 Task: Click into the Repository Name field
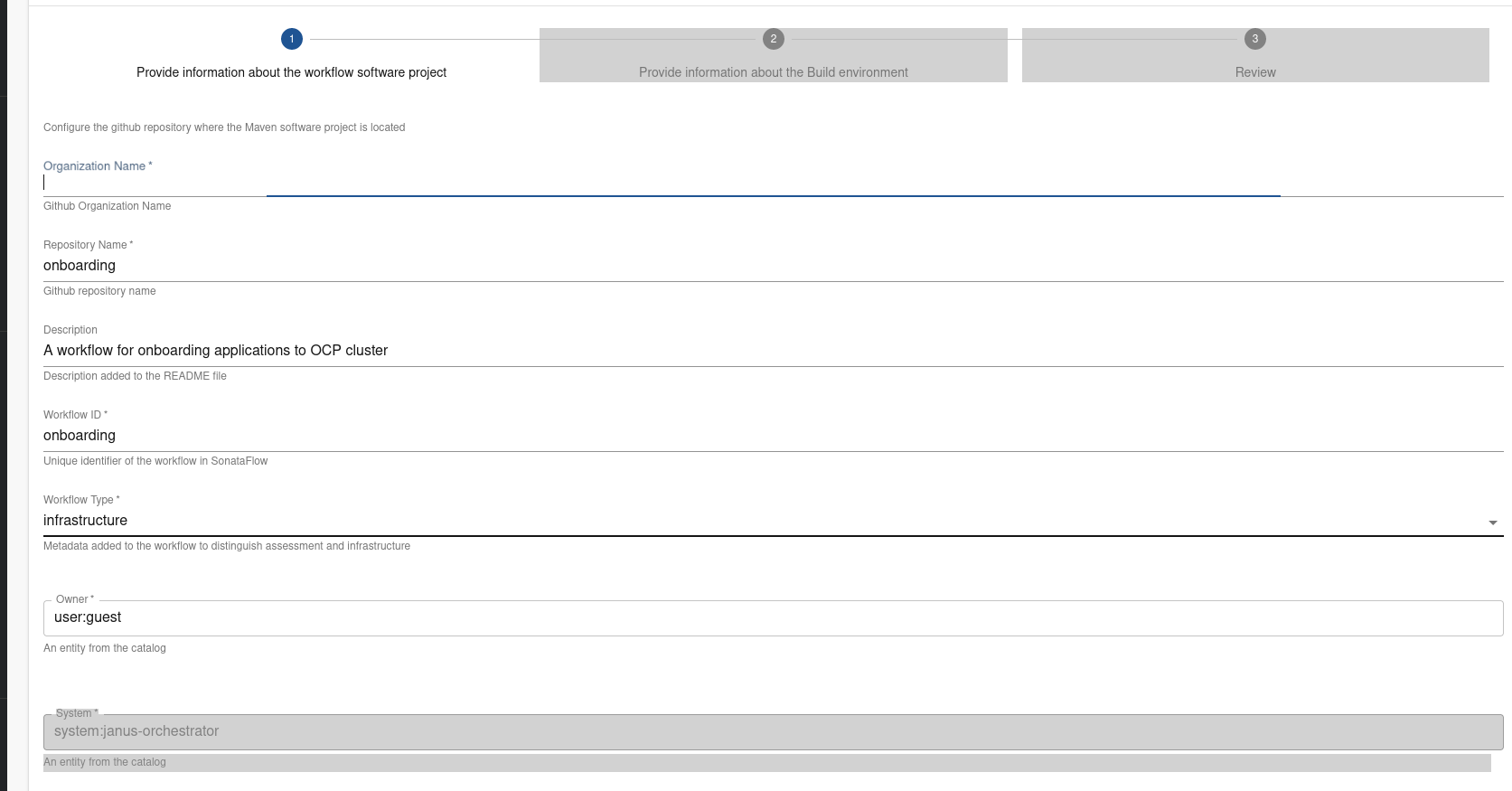[773, 266]
